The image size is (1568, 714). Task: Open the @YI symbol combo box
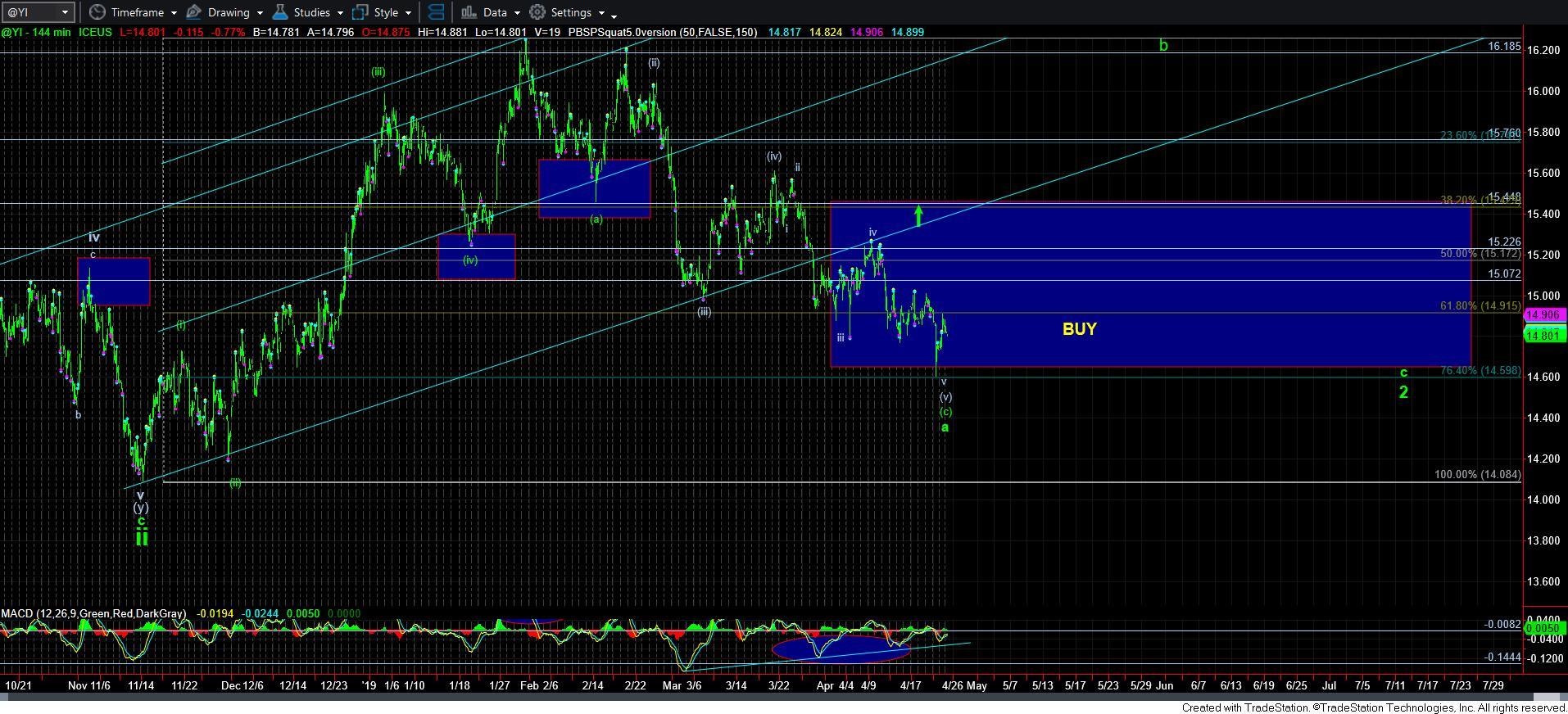click(39, 12)
